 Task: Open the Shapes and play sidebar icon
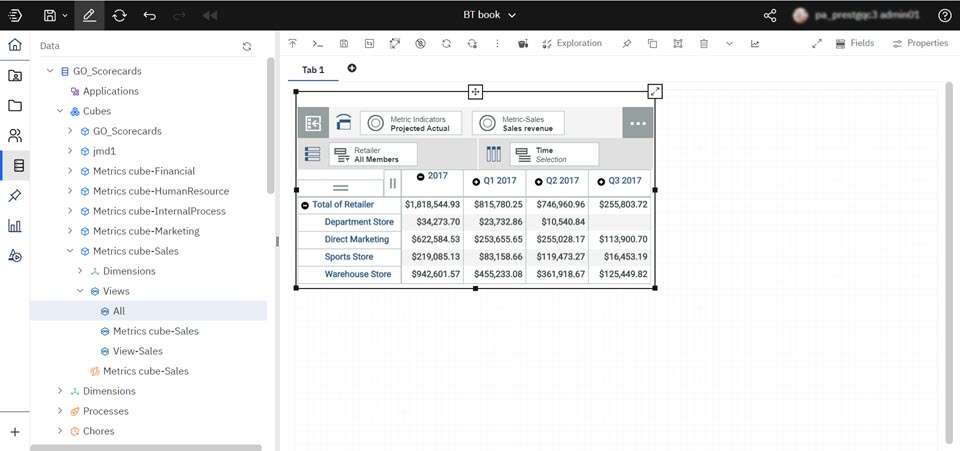15,255
